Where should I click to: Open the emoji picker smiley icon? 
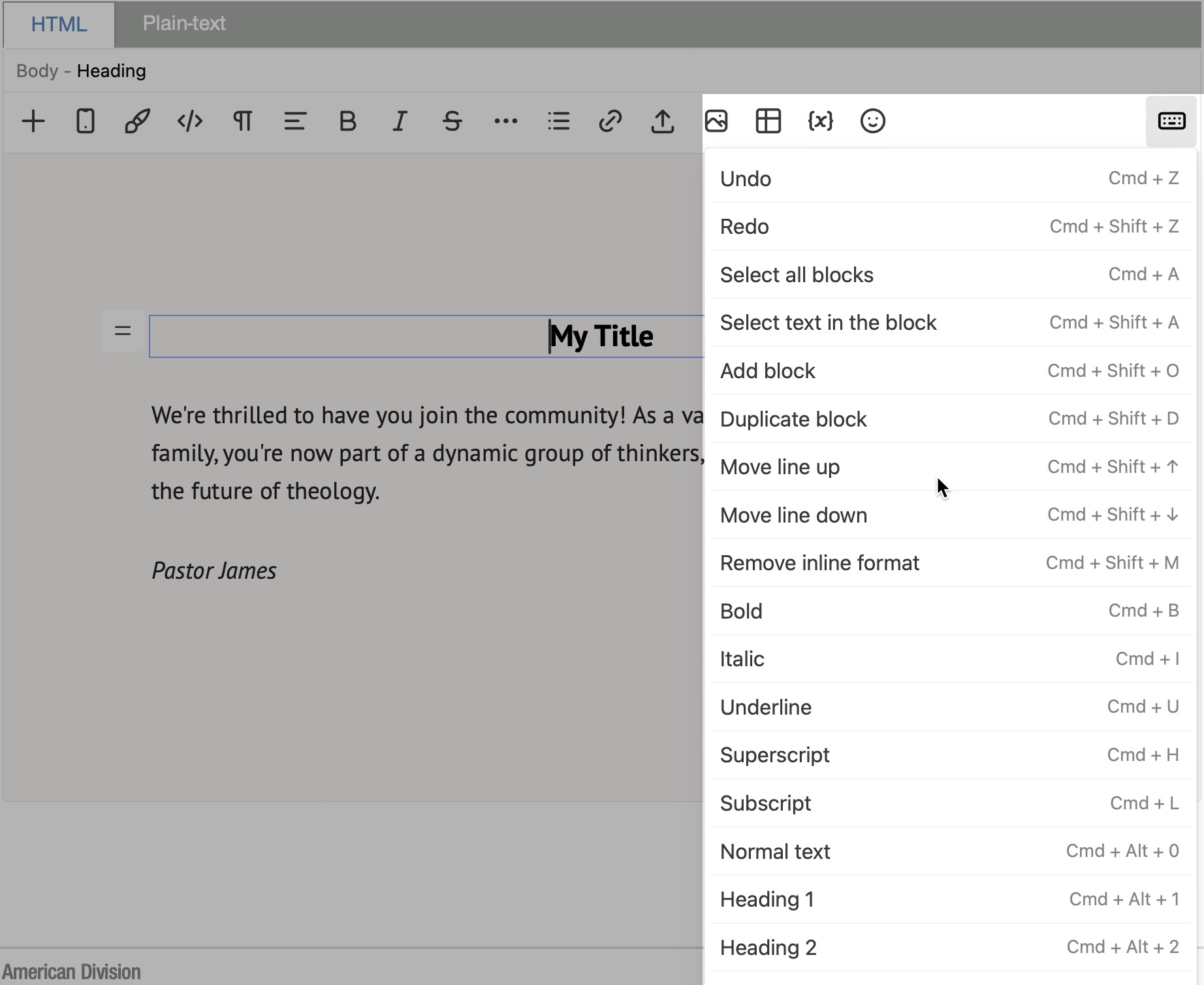[873, 121]
